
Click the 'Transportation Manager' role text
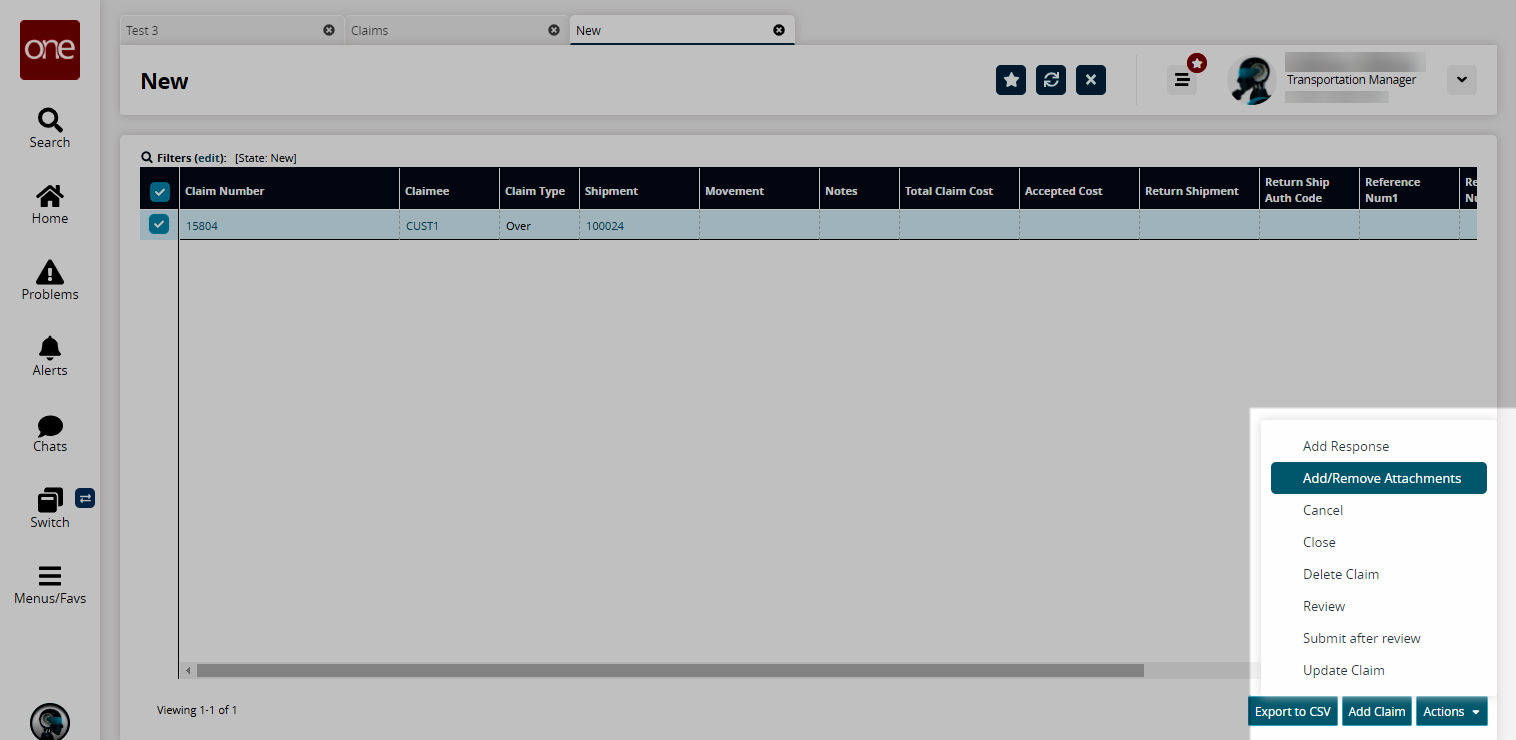click(1351, 80)
